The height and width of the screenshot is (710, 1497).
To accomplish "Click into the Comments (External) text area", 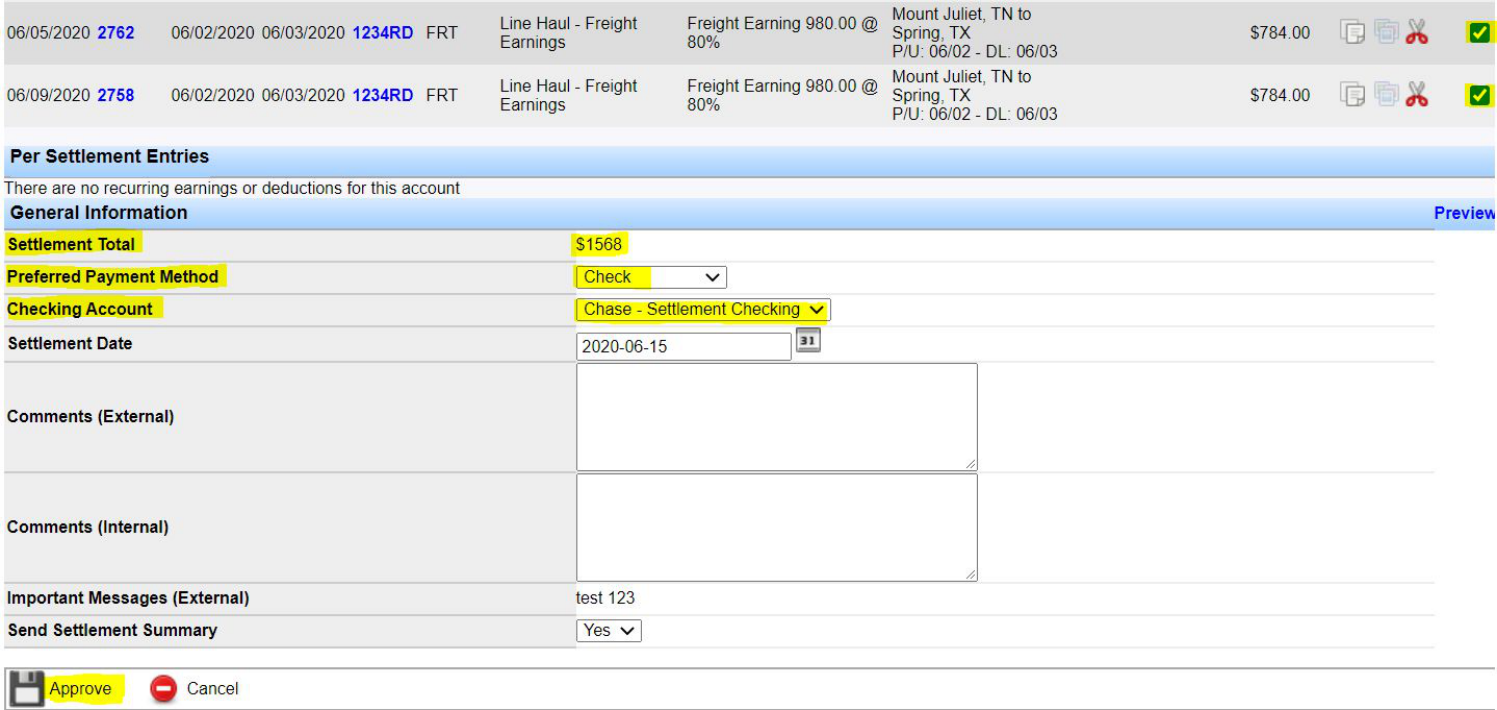I will pyautogui.click(x=777, y=417).
